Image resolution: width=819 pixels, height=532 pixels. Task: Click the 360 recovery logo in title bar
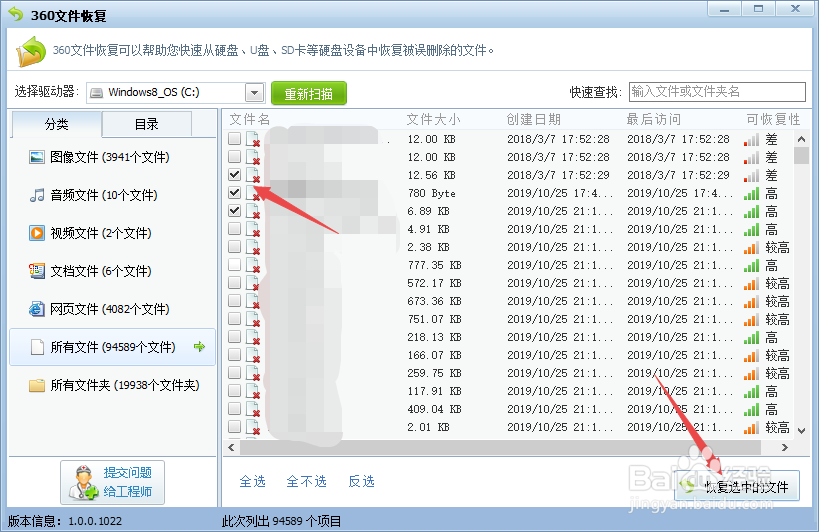pos(16,14)
